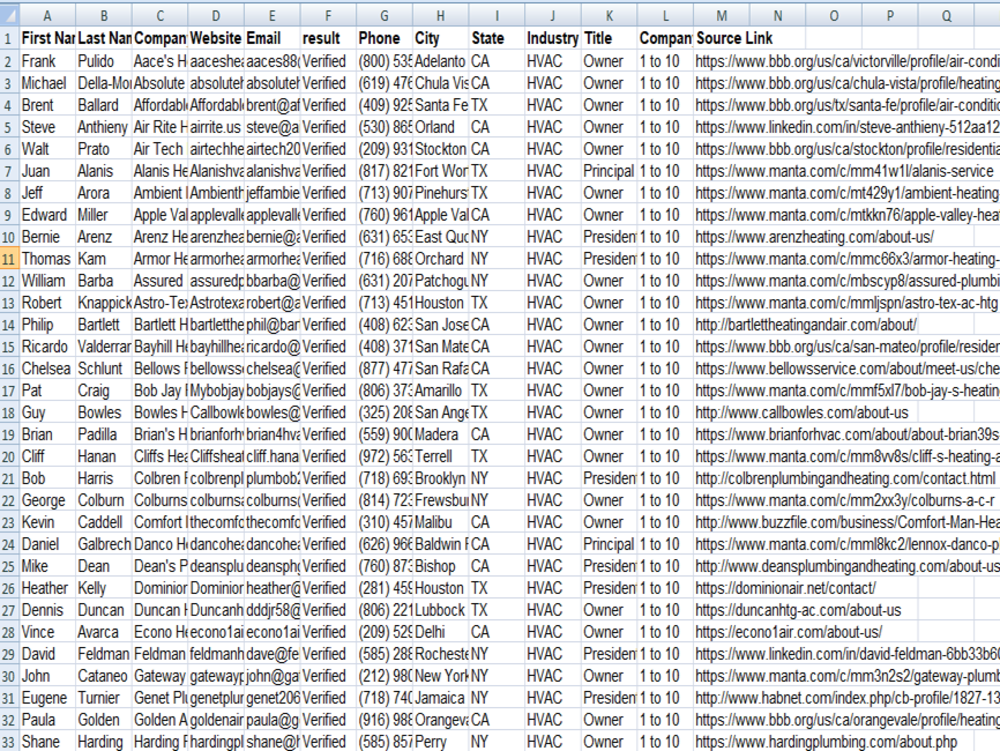
Task: Select the first name cell 'Eugene'
Action: [x=48, y=698]
